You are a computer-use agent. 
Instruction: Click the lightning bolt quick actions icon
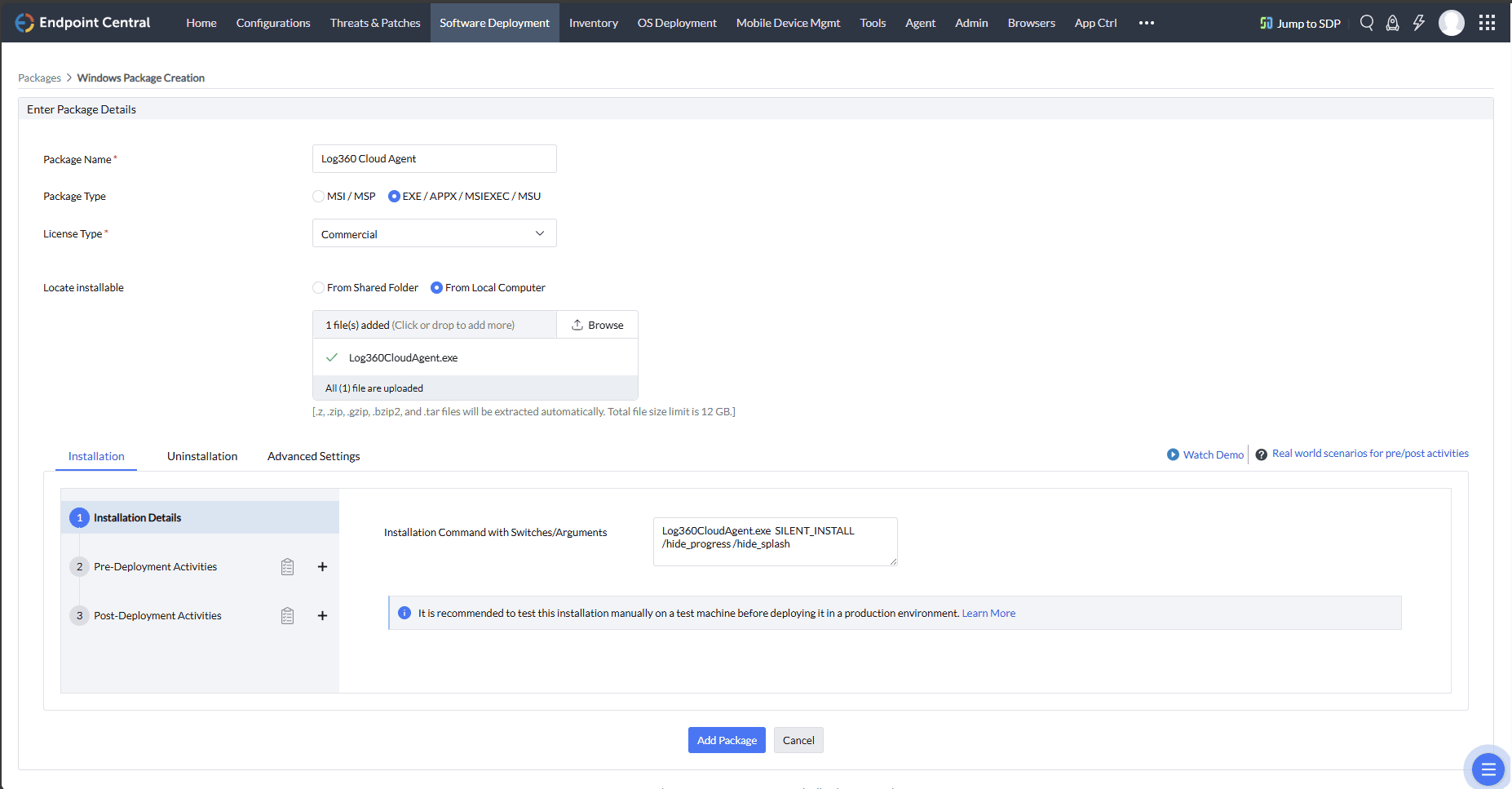click(1419, 23)
